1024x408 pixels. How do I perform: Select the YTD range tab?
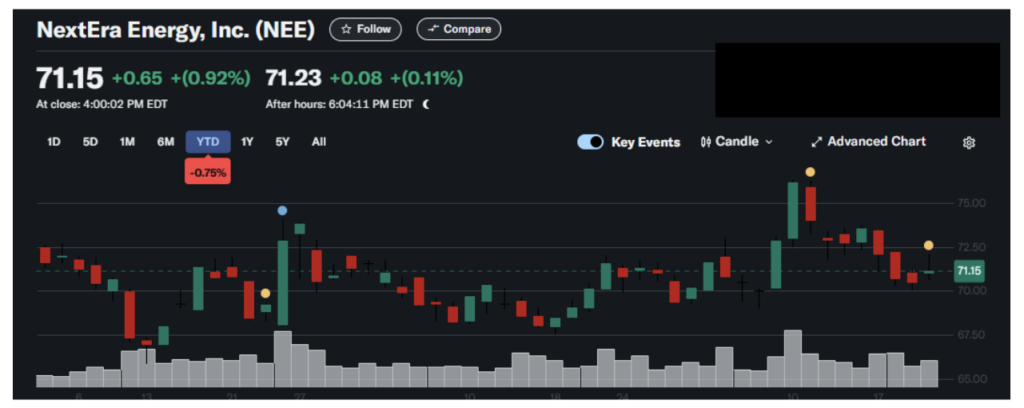click(x=208, y=142)
